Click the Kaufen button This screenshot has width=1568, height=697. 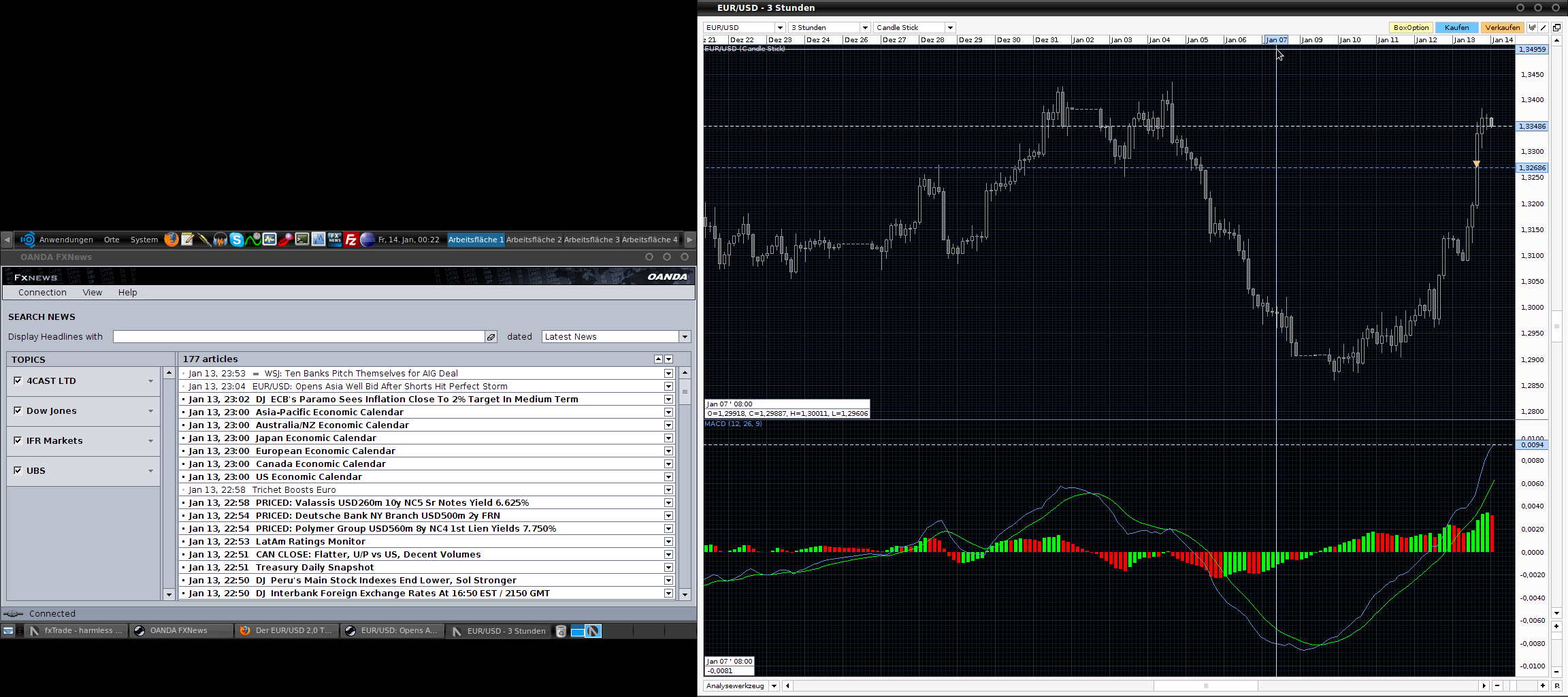pyautogui.click(x=1456, y=27)
